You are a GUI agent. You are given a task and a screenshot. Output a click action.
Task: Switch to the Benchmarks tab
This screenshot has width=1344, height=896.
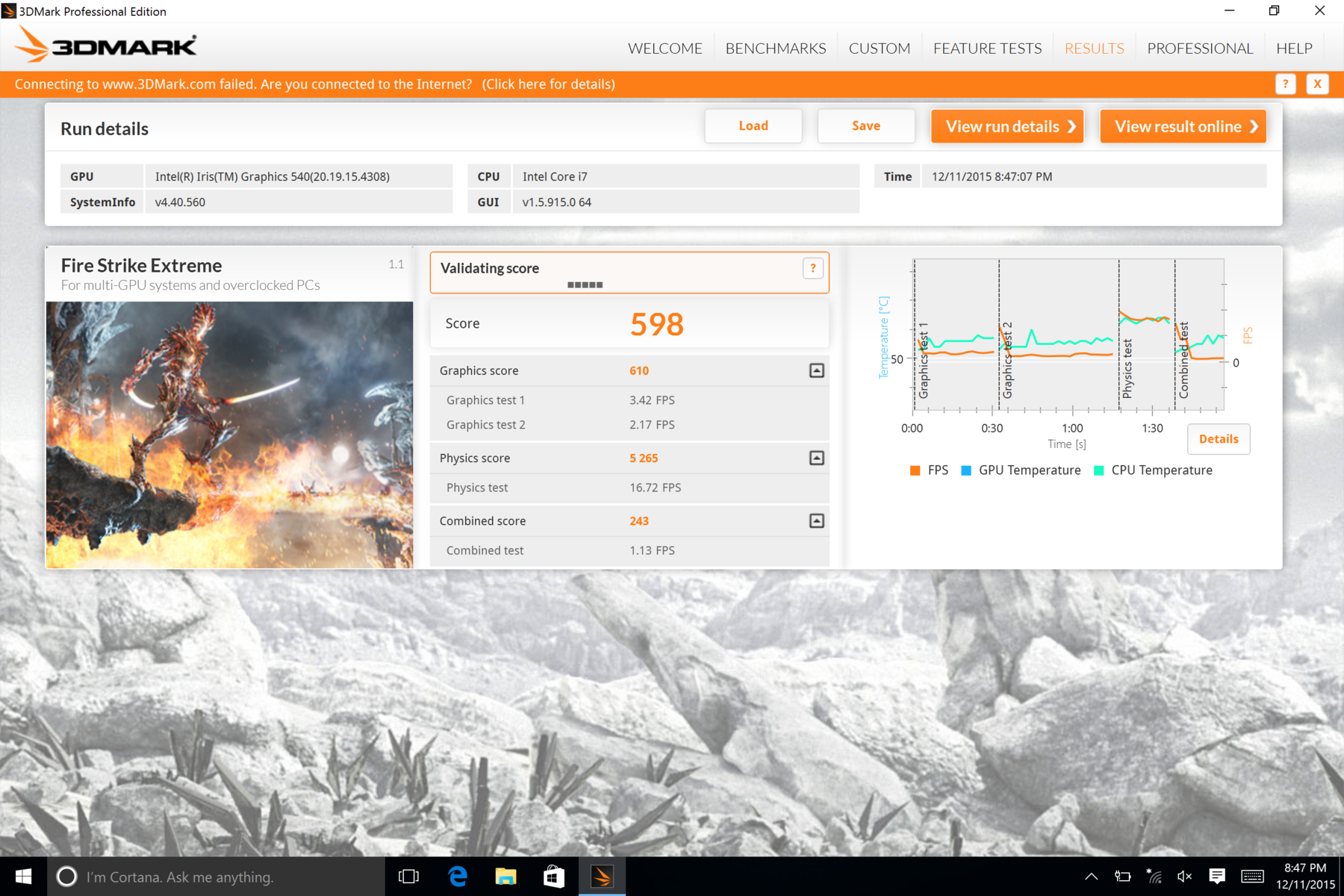pyautogui.click(x=775, y=49)
